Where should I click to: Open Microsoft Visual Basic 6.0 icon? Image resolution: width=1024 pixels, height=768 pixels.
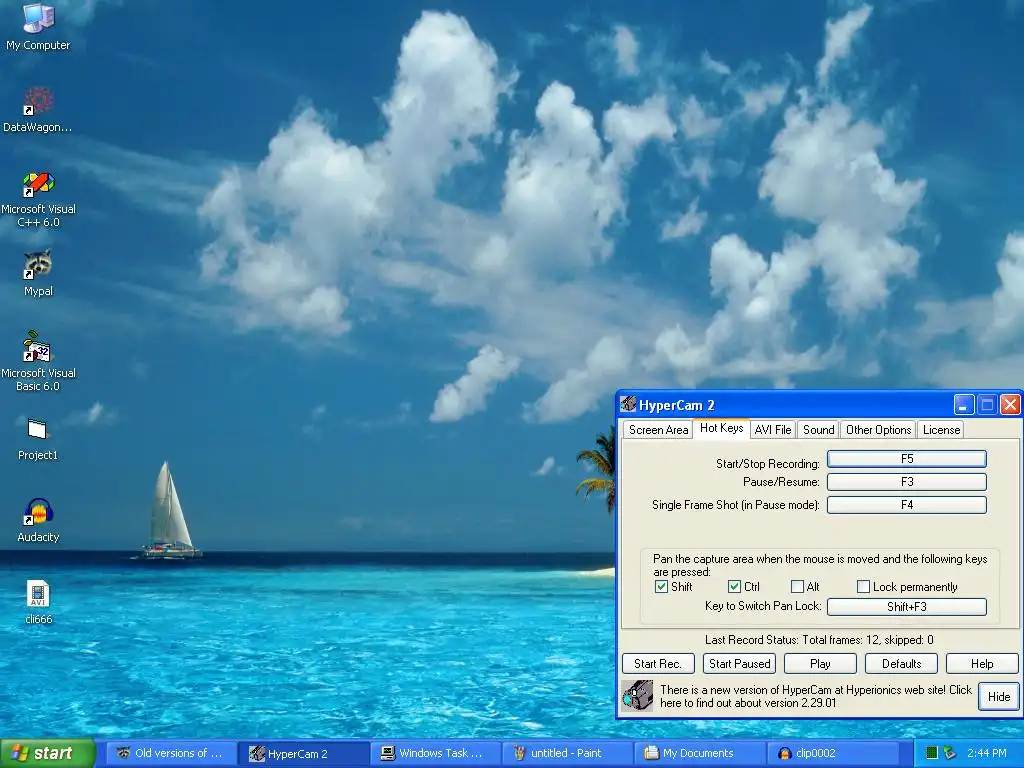click(x=37, y=347)
